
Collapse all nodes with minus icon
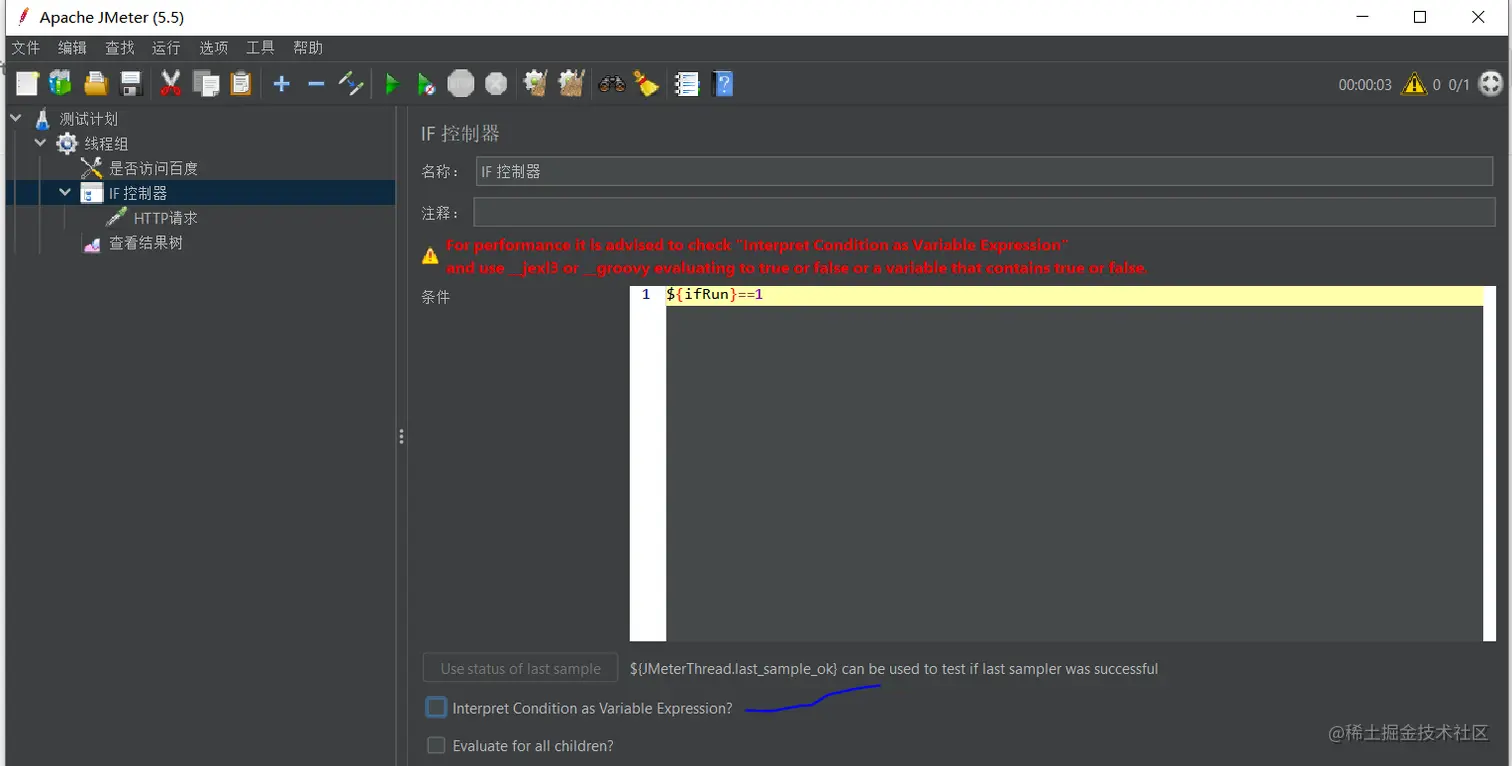[x=316, y=84]
